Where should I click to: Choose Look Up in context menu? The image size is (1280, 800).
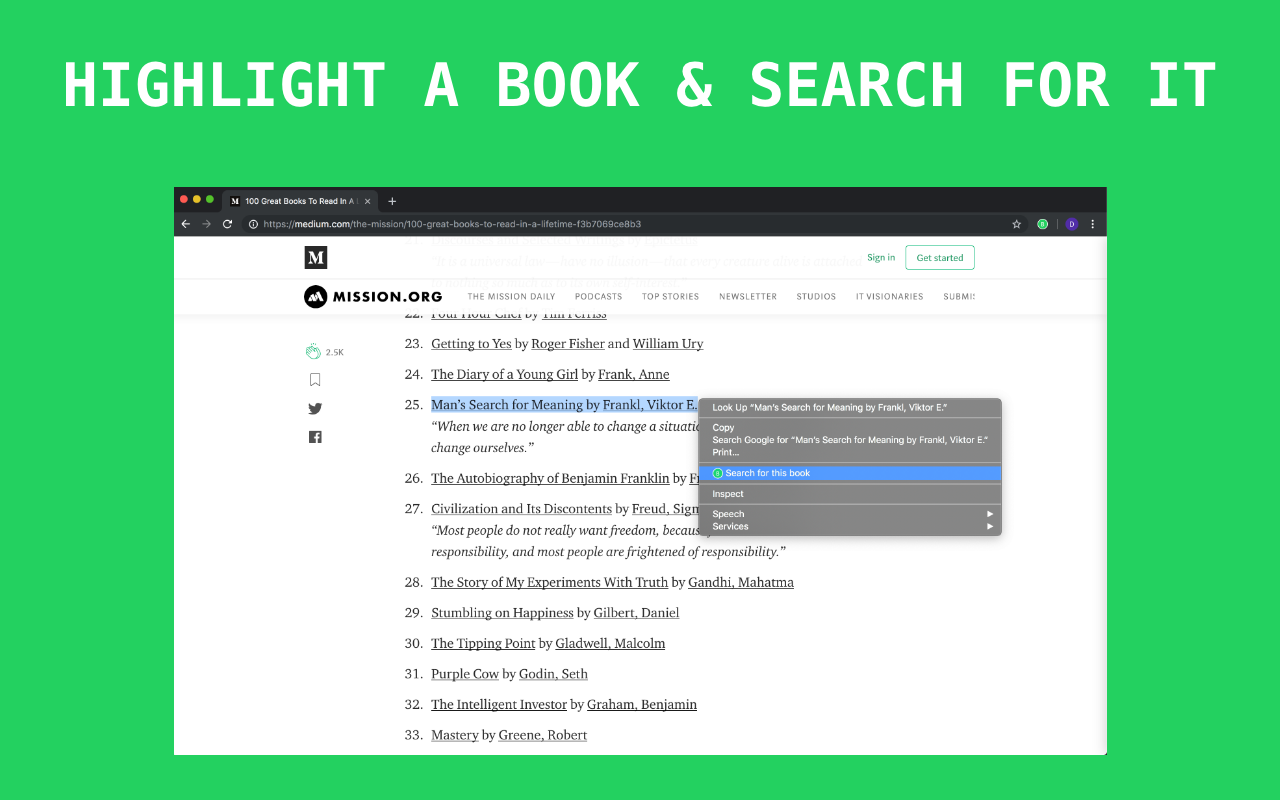[x=850, y=408]
